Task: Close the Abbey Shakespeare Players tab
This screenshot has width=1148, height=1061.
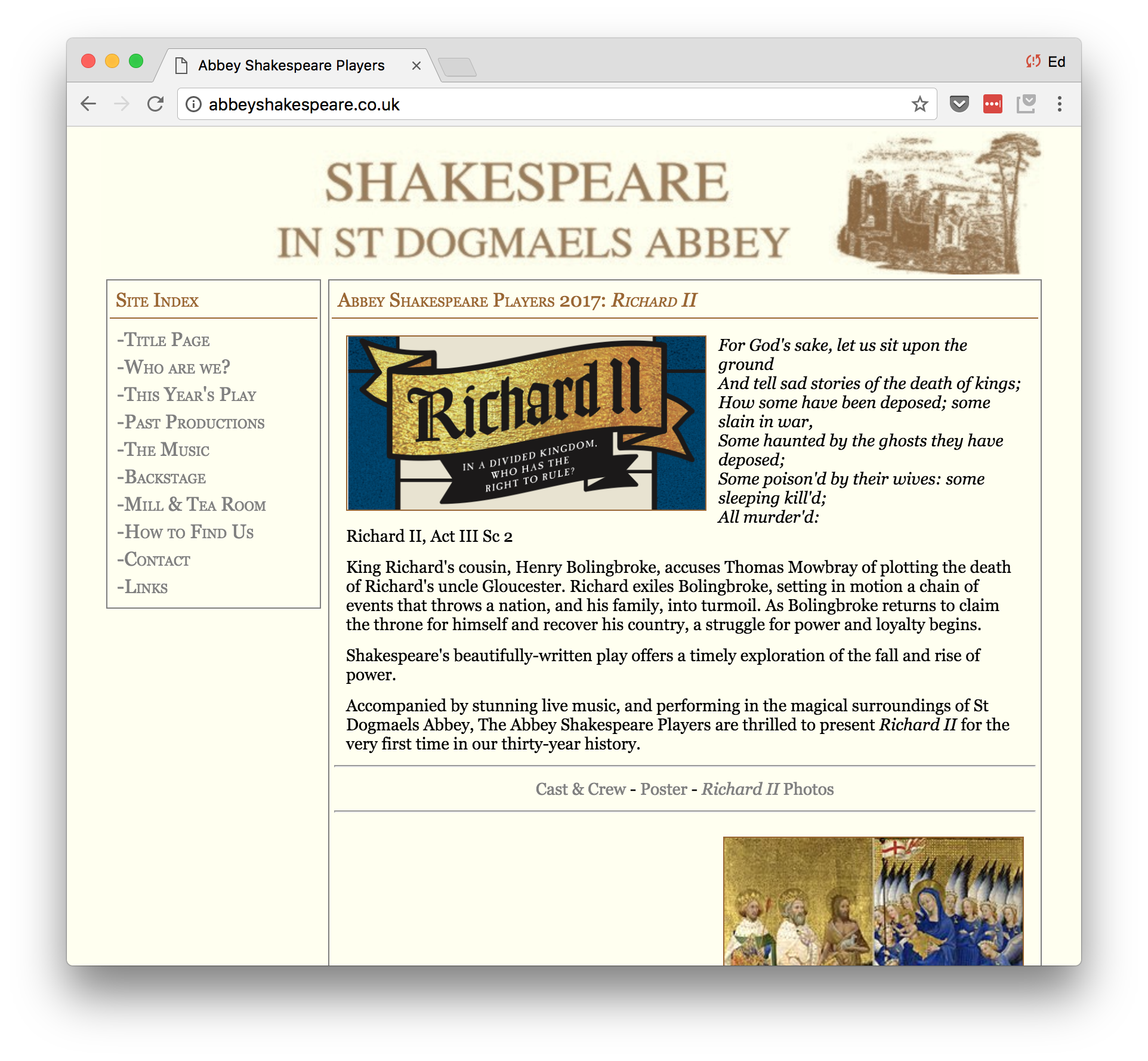Action: tap(416, 66)
